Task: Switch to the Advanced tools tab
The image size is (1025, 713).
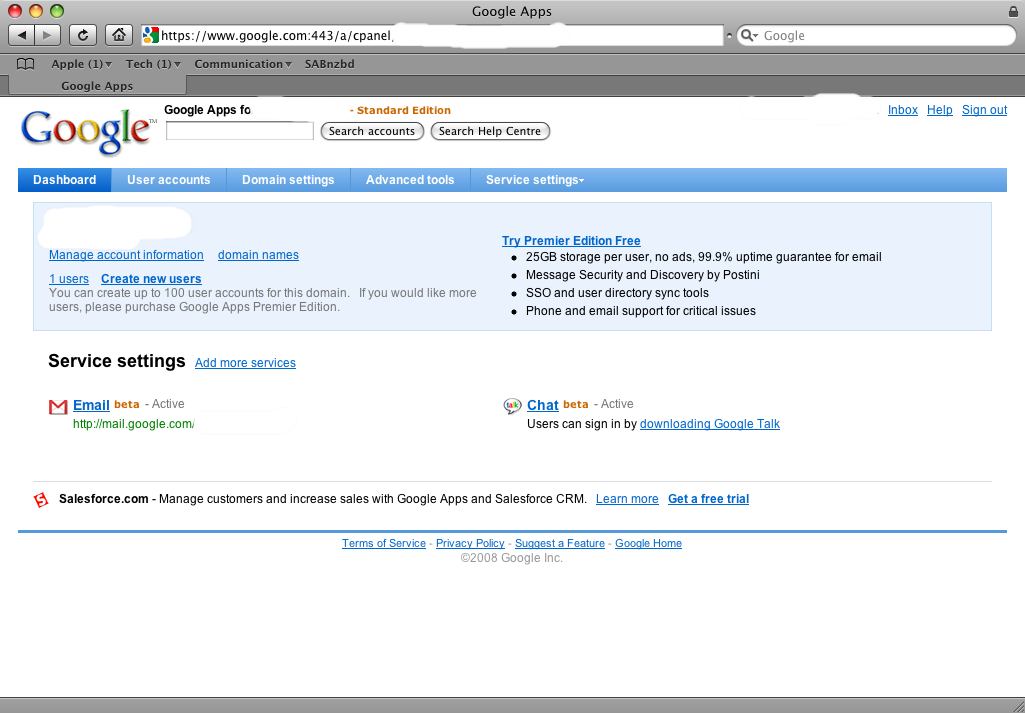Action: (x=410, y=180)
